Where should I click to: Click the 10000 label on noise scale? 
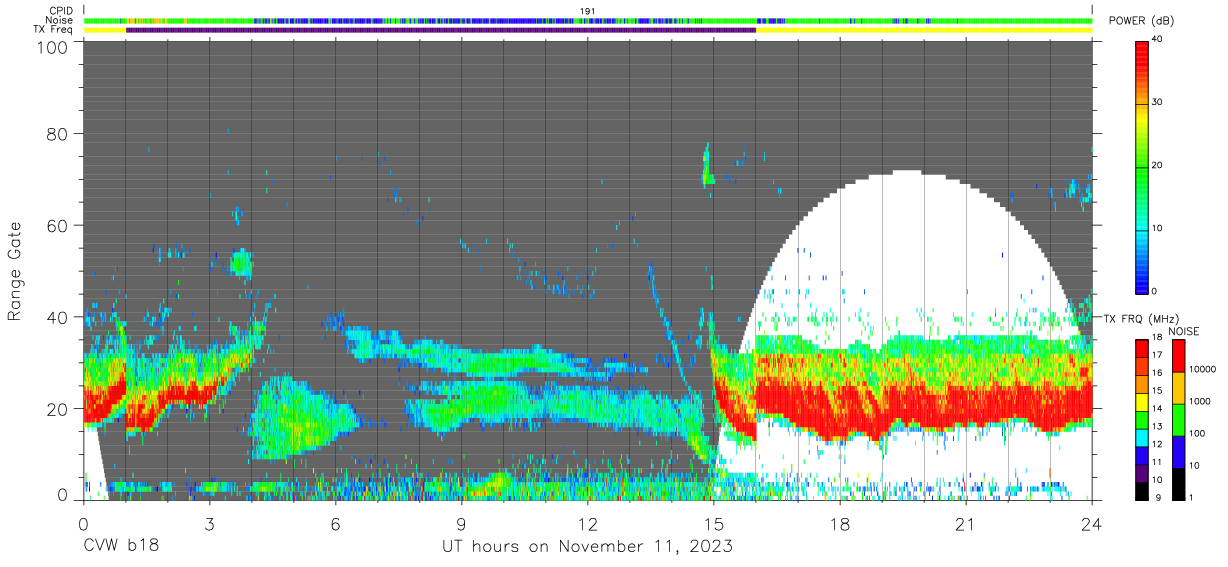click(1204, 370)
